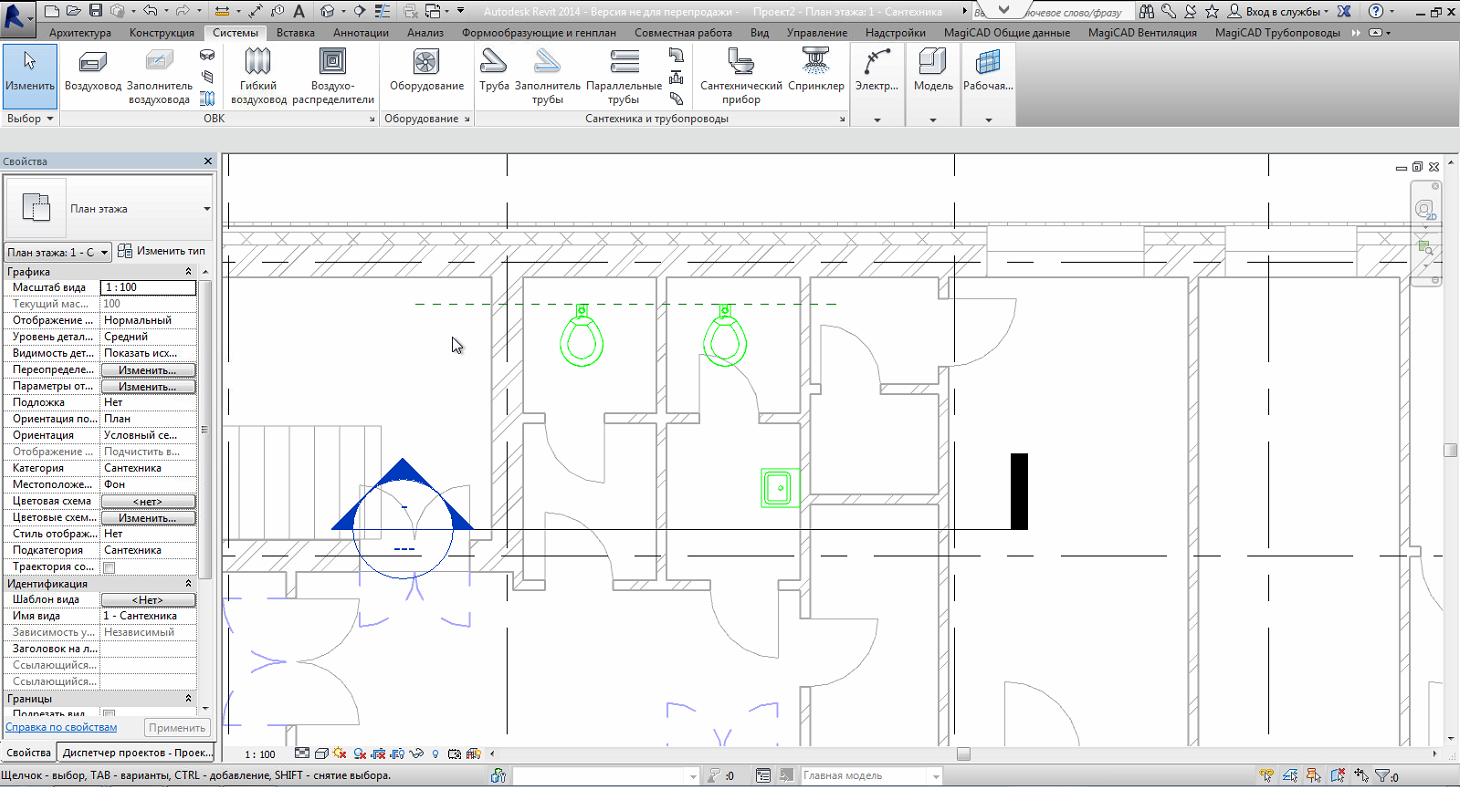Open file via quick access folder icon

coord(73,11)
